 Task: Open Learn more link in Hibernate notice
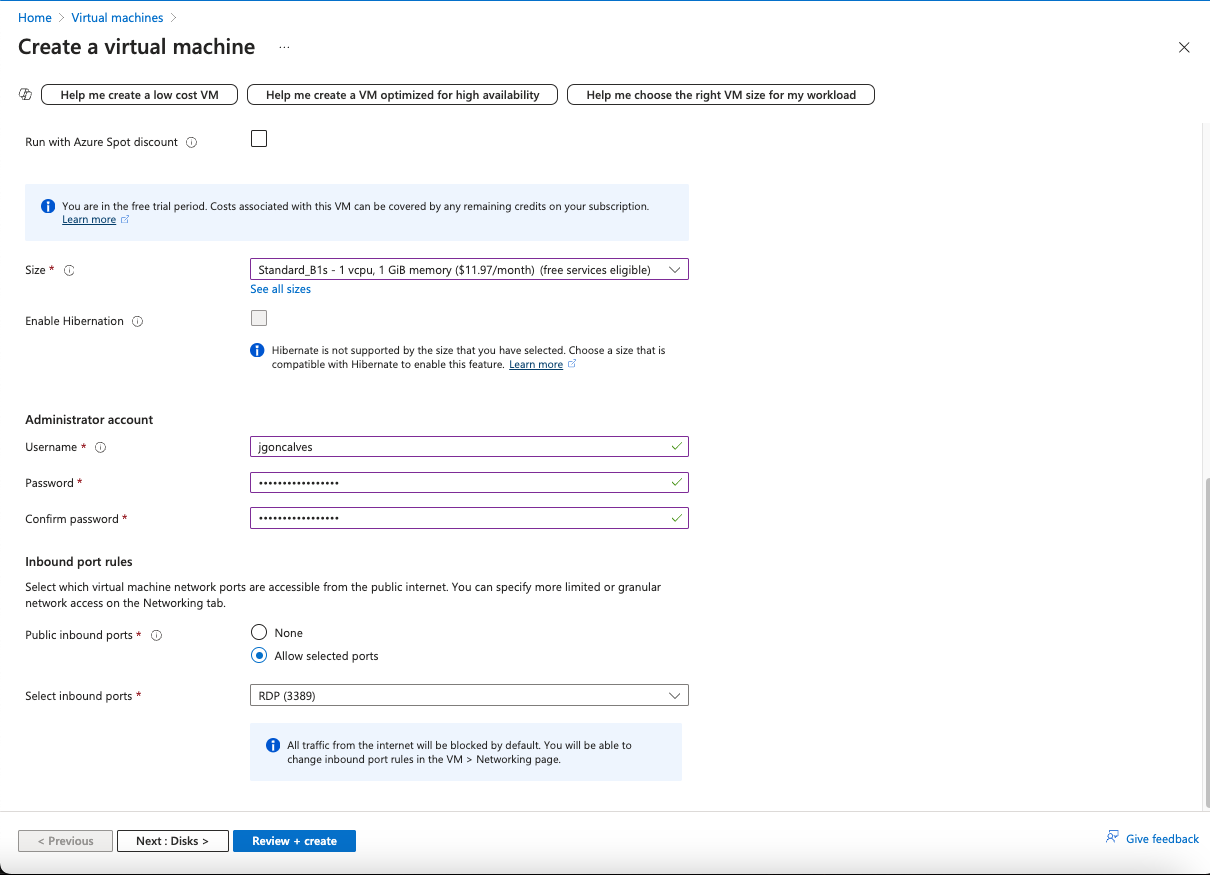click(x=536, y=365)
